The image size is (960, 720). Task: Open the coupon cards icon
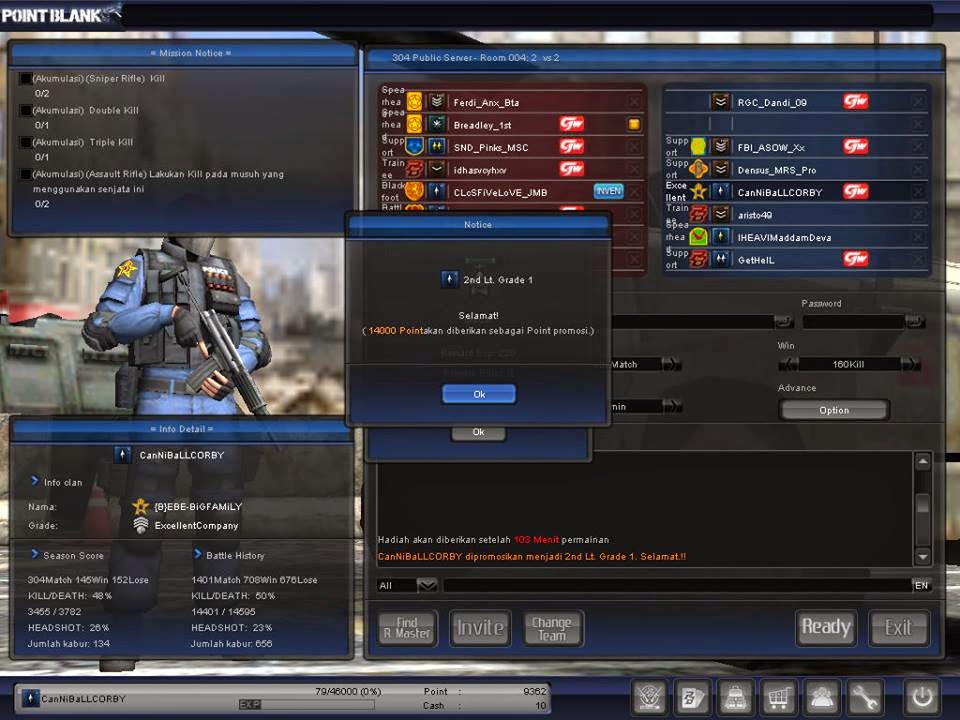coord(692,697)
